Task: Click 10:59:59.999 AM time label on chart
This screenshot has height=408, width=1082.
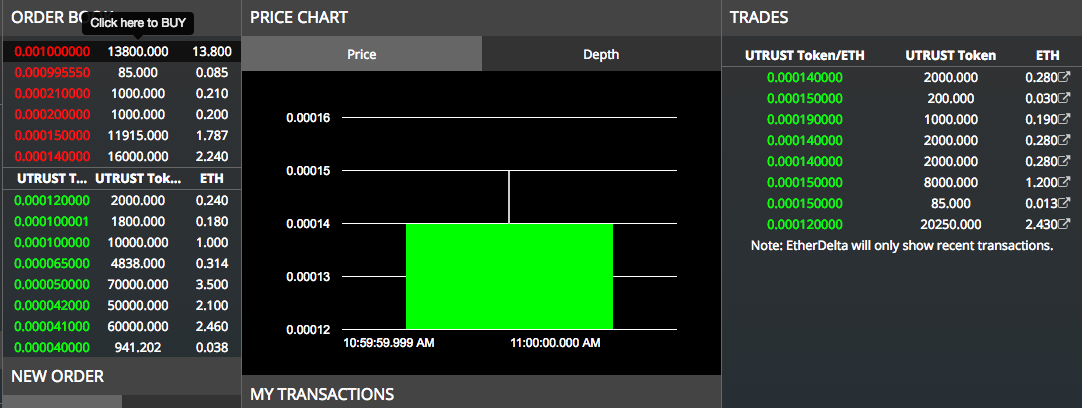Action: 388,343
